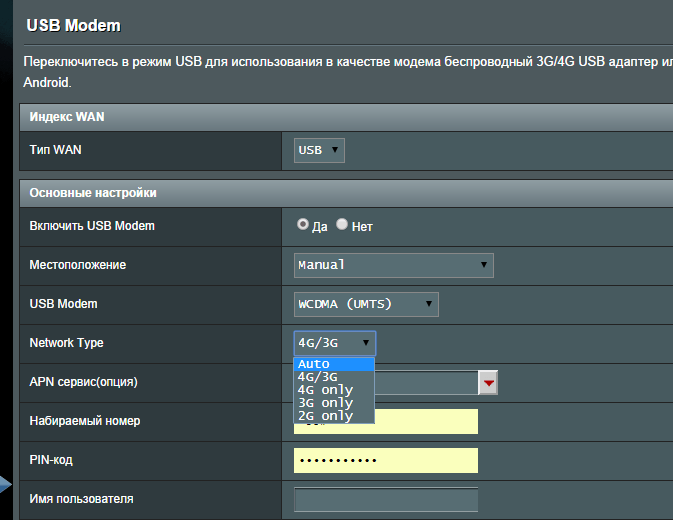673x520 pixels.
Task: Click the 'Основные настройки' section header
Action: (x=93, y=192)
